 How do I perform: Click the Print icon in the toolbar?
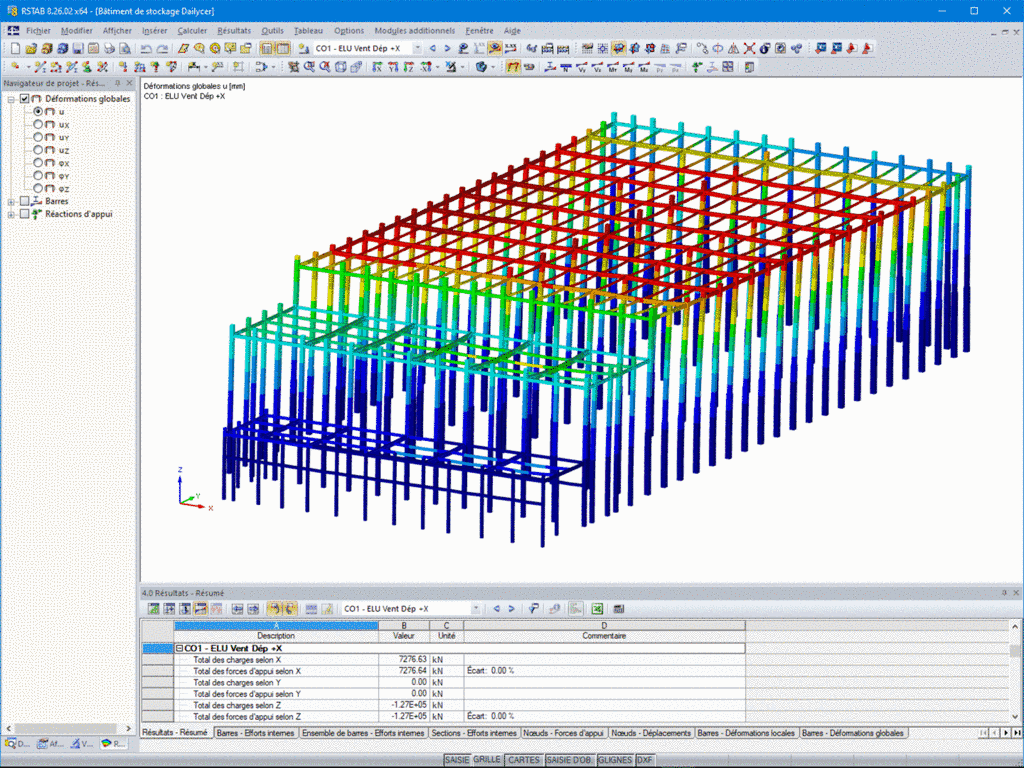(109, 48)
